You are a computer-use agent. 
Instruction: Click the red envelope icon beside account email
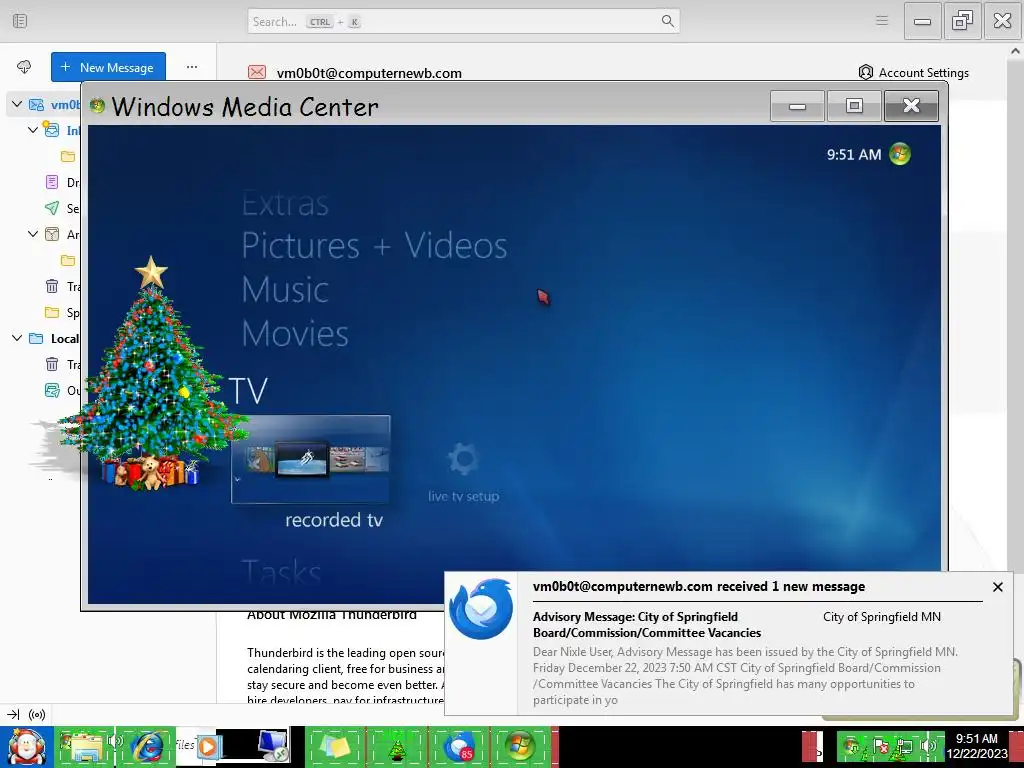[x=257, y=72]
